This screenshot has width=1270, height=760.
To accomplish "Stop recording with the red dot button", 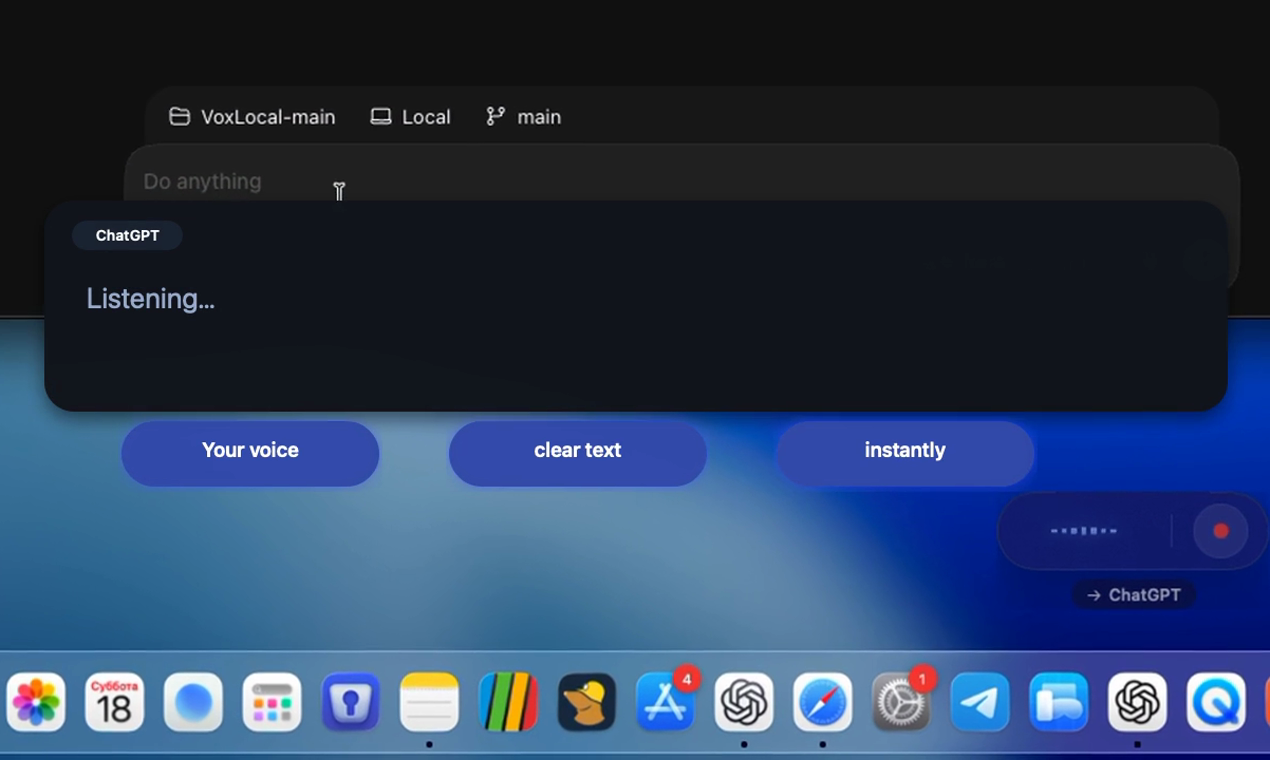I will (x=1220, y=531).
